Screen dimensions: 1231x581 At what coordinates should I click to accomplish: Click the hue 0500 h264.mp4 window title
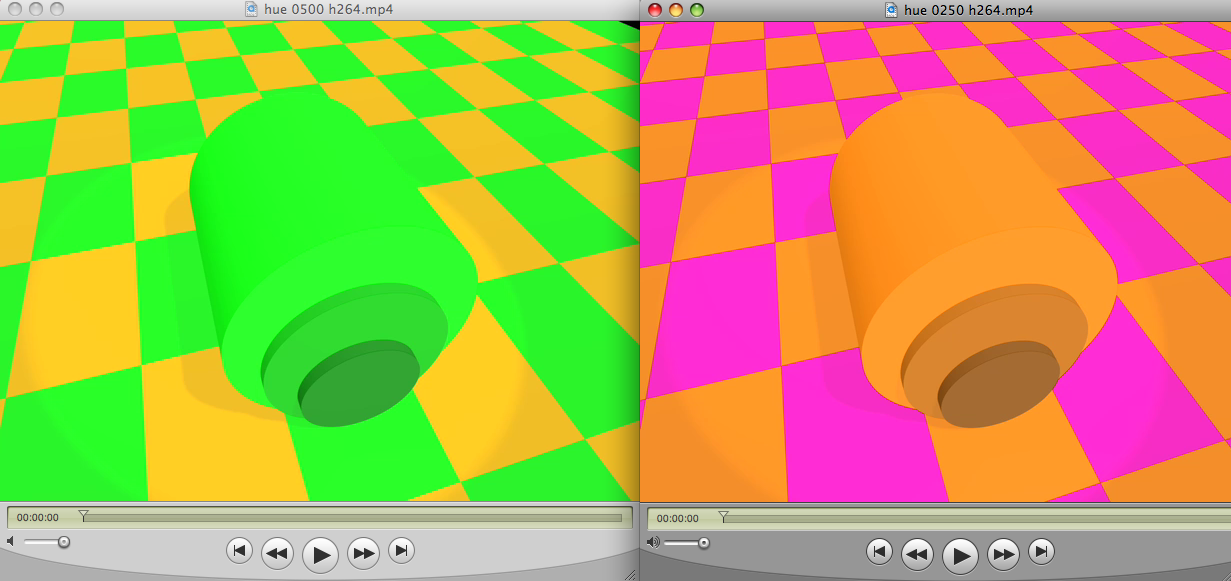point(328,9)
